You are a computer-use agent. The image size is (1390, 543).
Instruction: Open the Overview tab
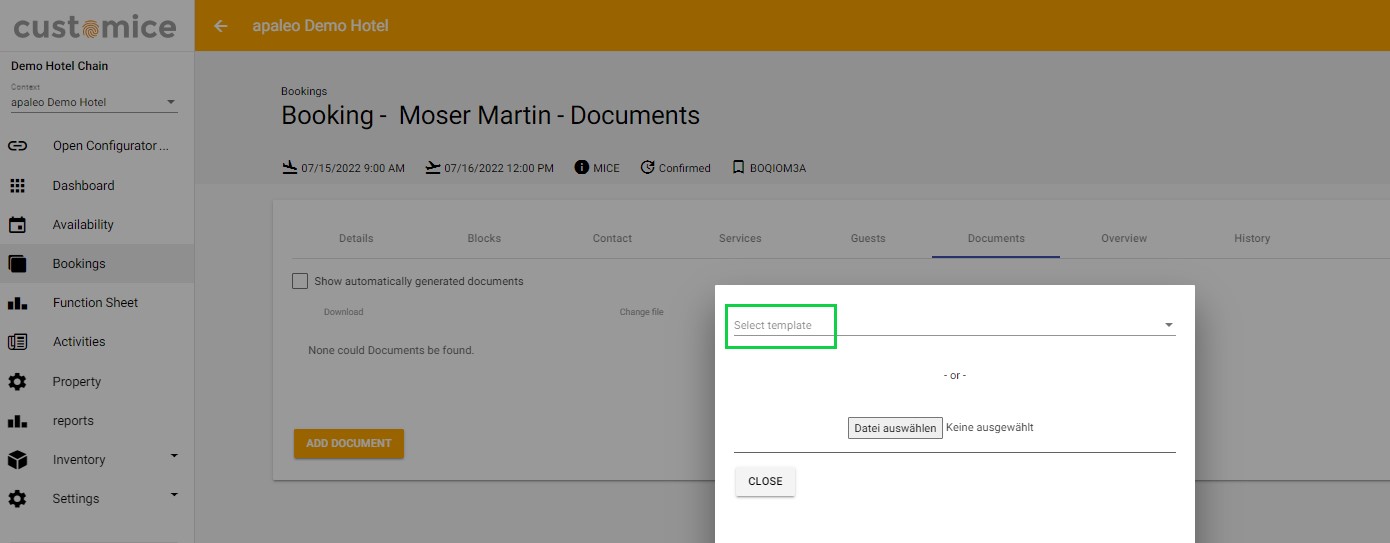[x=1124, y=238]
